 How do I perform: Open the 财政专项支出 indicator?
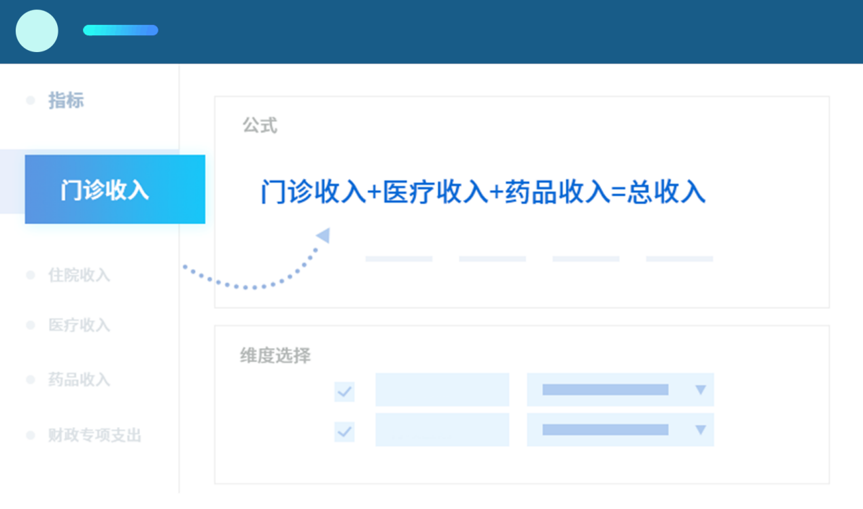[x=94, y=435]
